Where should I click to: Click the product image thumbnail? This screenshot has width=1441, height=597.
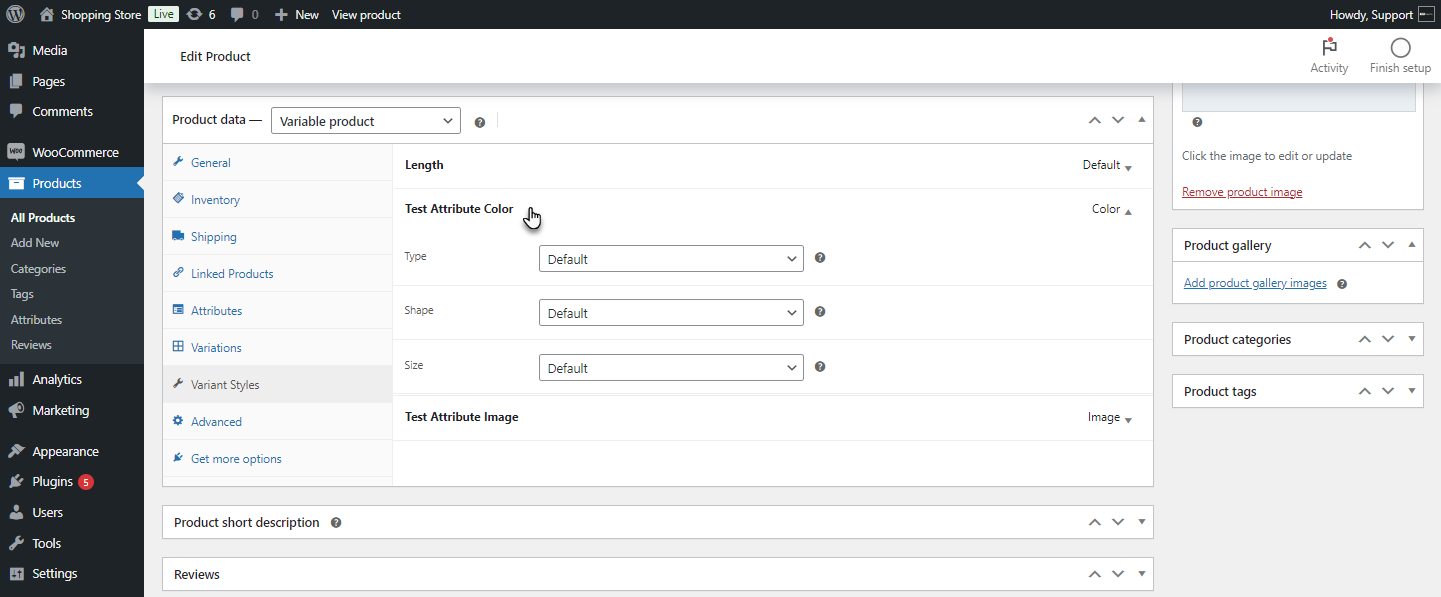coord(1299,97)
